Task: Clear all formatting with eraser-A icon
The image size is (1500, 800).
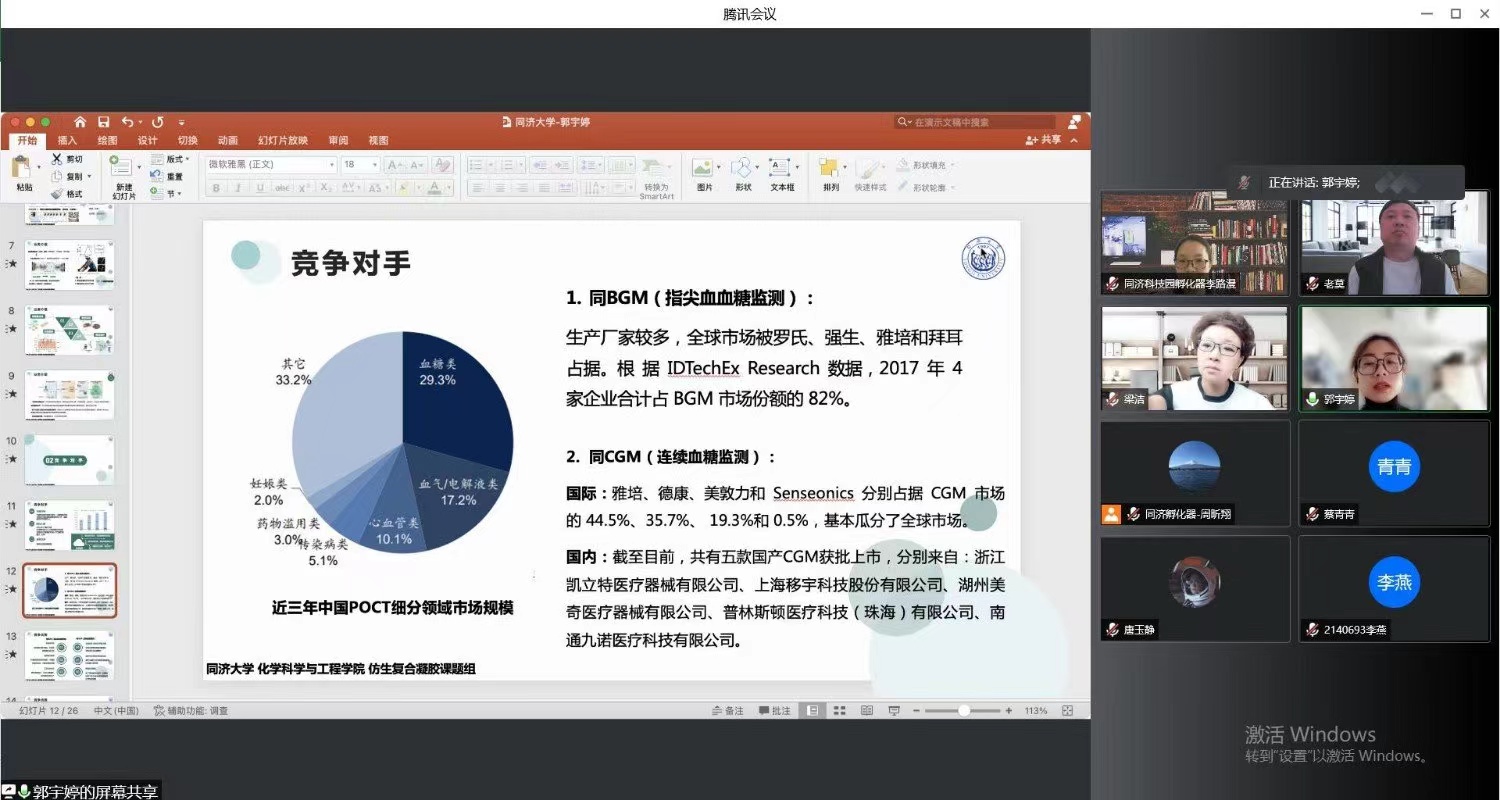Action: pos(443,165)
